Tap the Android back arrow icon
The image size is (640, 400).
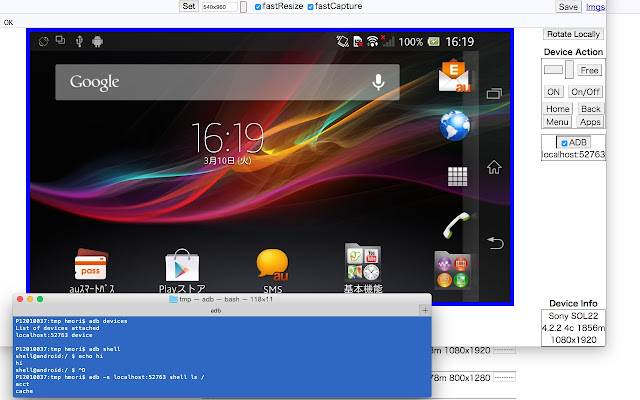click(x=495, y=242)
